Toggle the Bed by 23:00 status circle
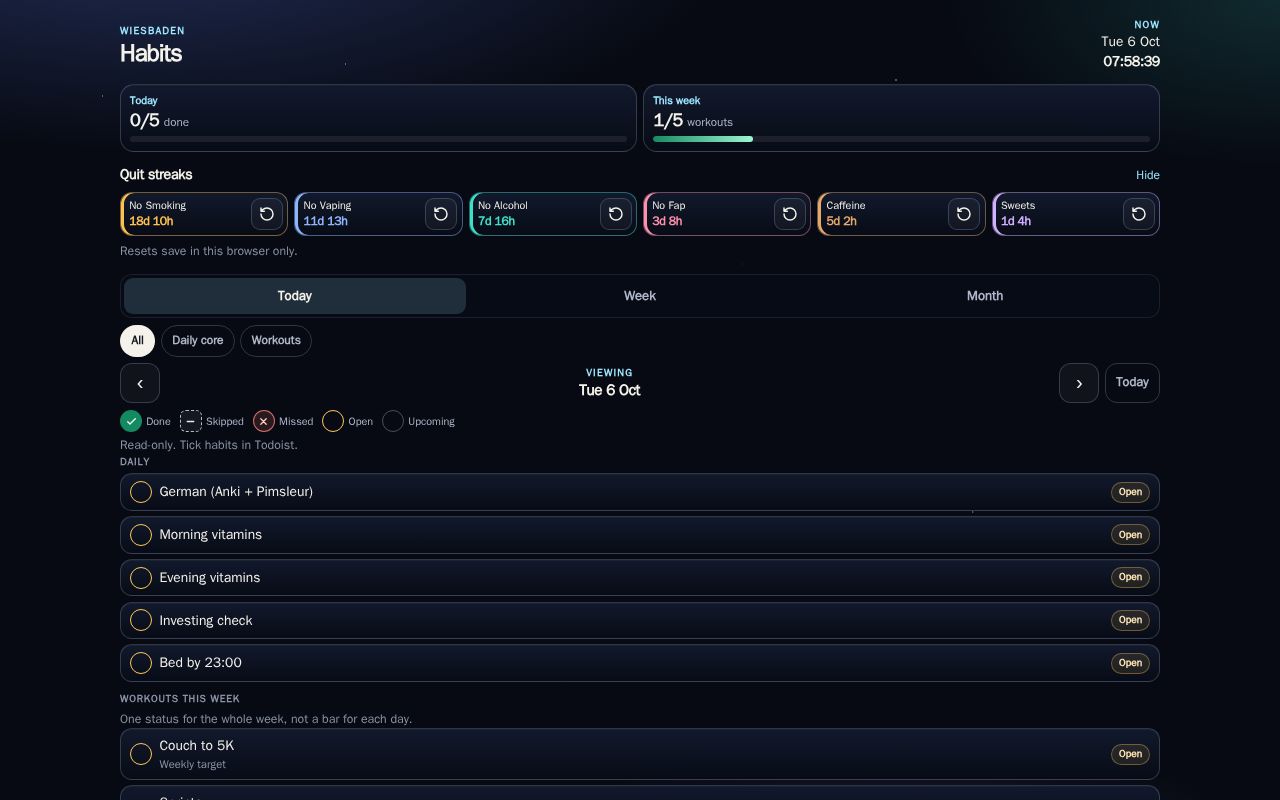 (141, 663)
